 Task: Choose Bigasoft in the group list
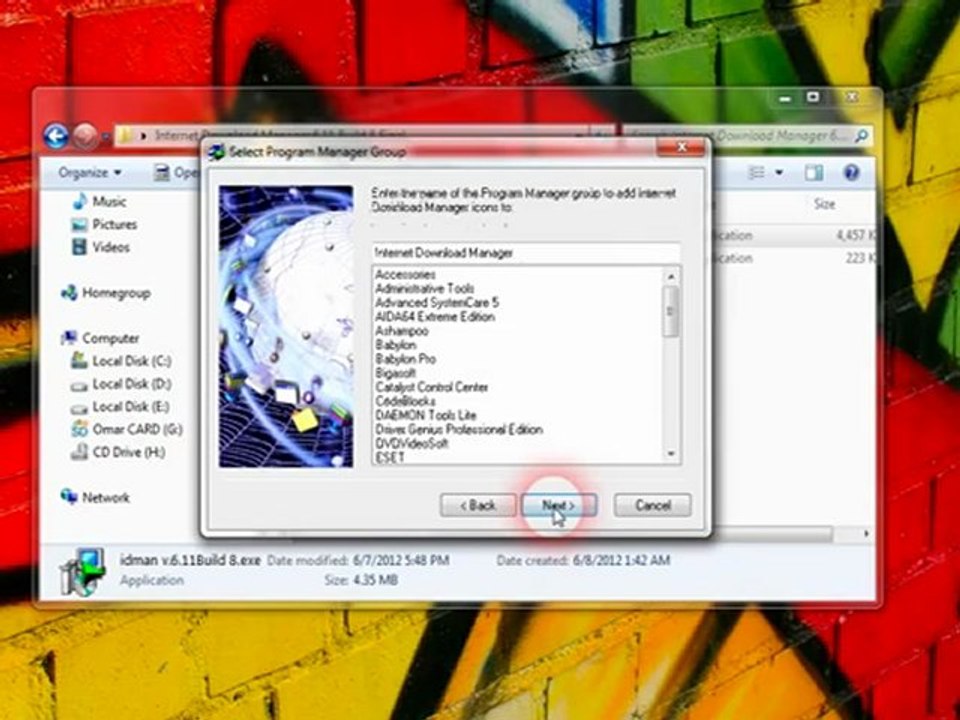[x=396, y=373]
